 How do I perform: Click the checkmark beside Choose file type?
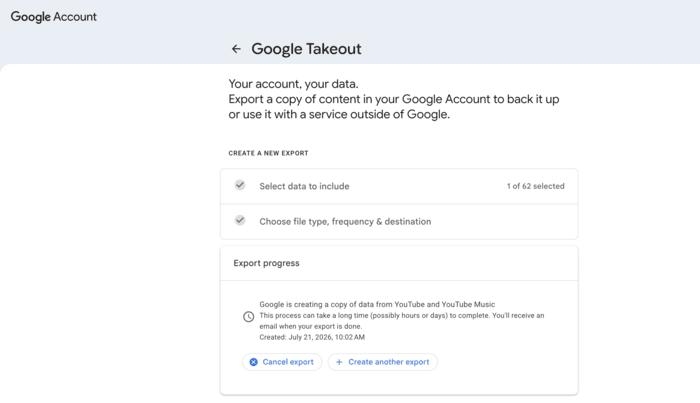pyautogui.click(x=240, y=220)
